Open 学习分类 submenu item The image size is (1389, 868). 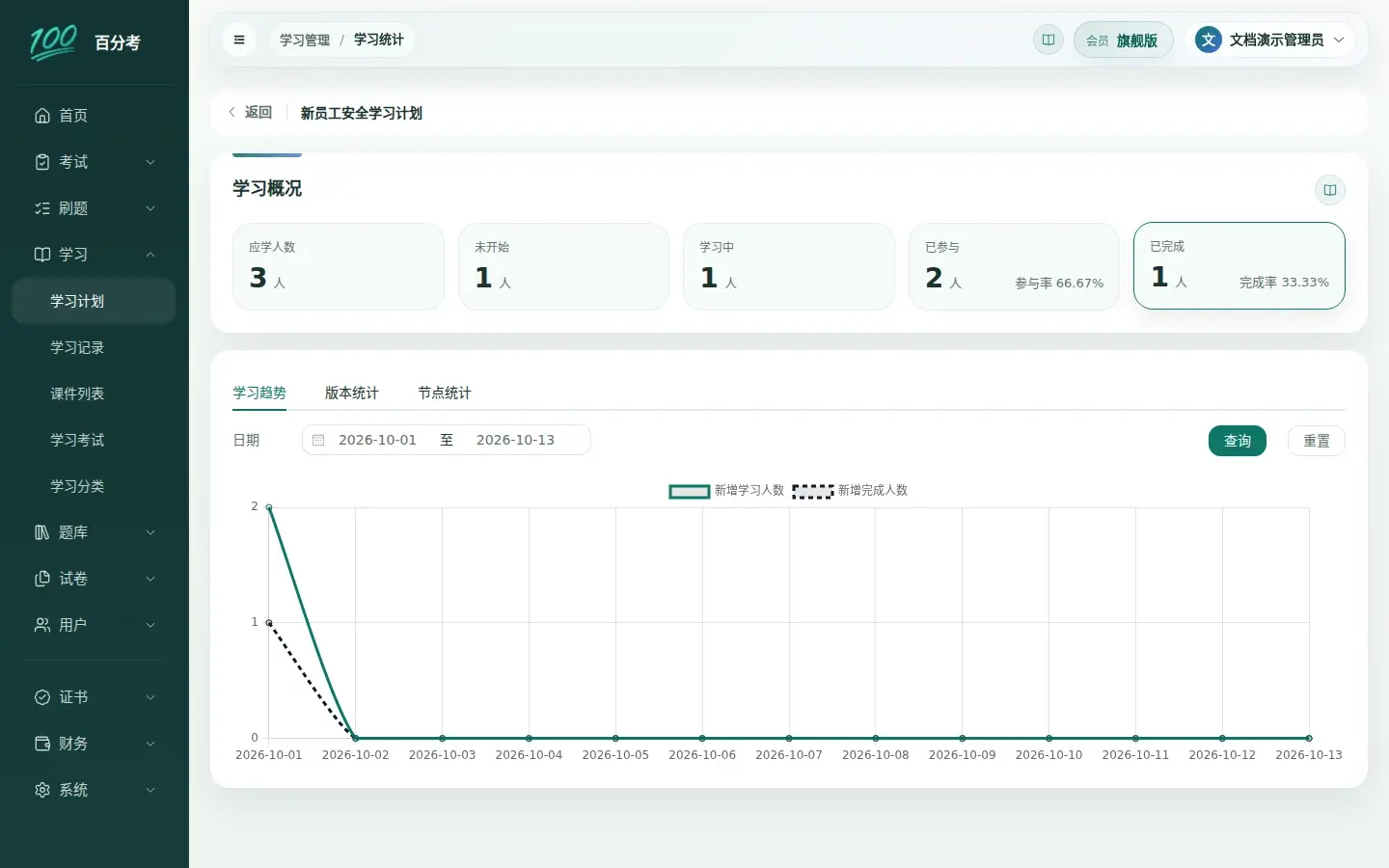(x=94, y=486)
